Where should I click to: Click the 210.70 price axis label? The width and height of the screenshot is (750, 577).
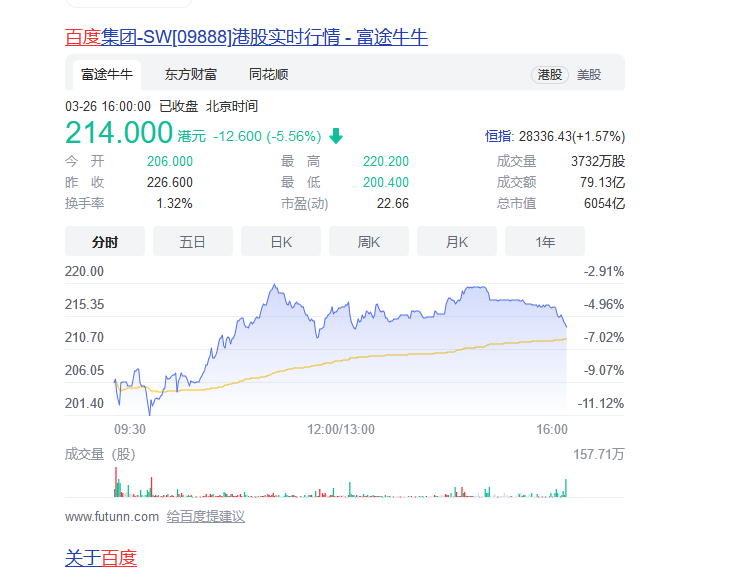tap(84, 337)
